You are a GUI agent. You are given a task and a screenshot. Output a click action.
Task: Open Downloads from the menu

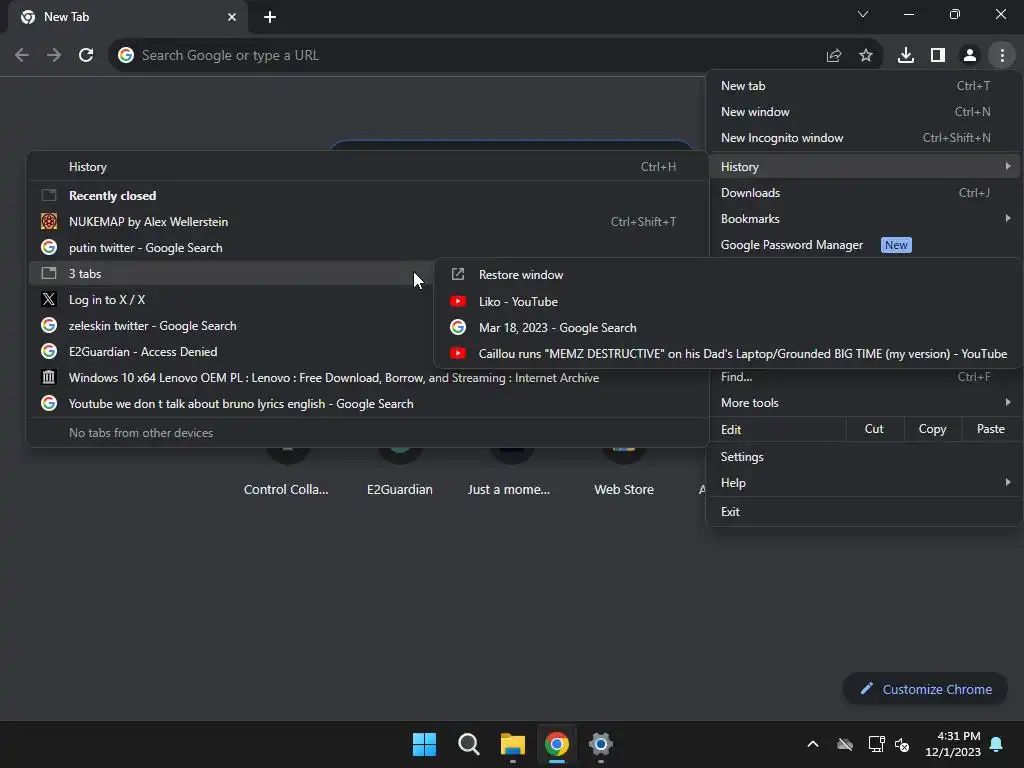[865, 193]
